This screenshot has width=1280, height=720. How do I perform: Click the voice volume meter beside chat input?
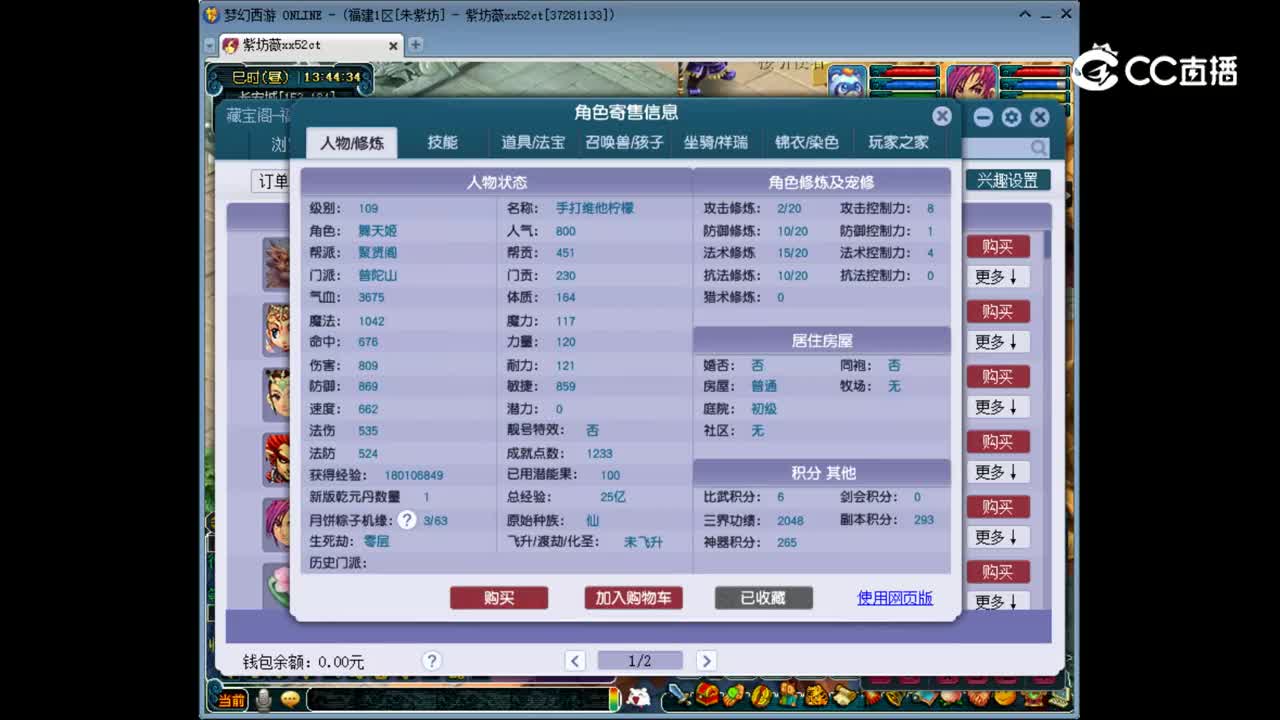[614, 699]
